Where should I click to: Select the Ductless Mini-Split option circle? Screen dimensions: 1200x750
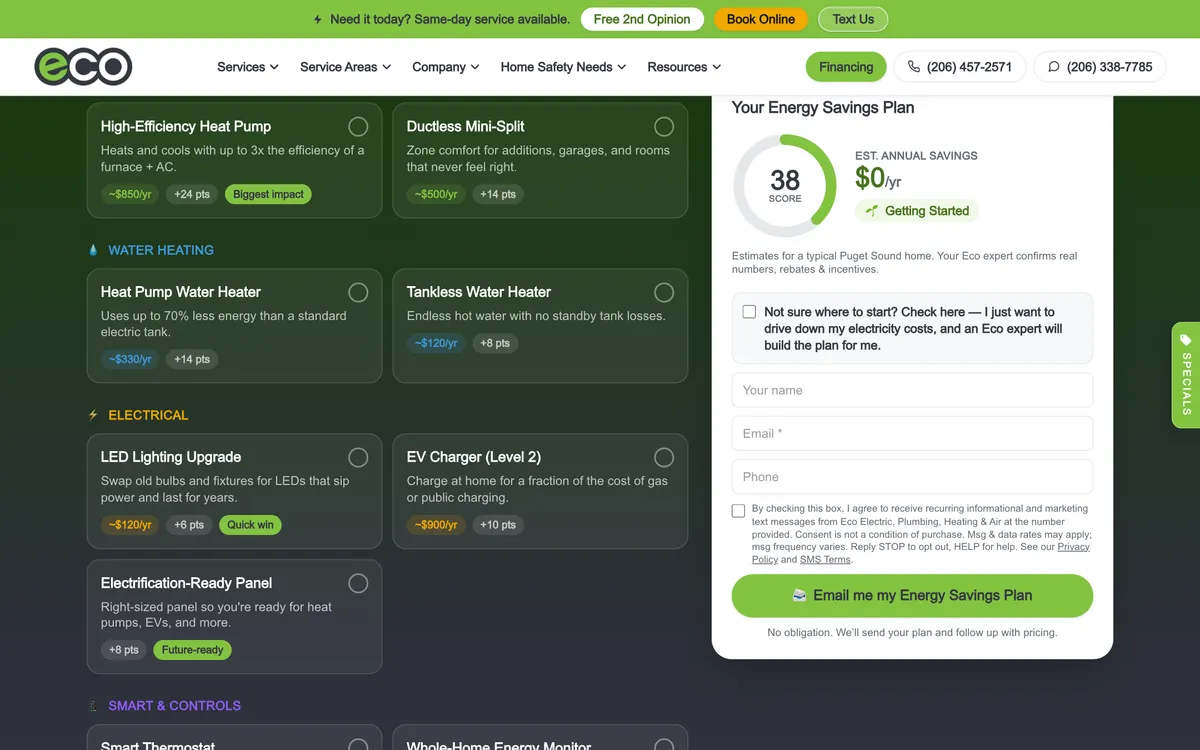(664, 126)
